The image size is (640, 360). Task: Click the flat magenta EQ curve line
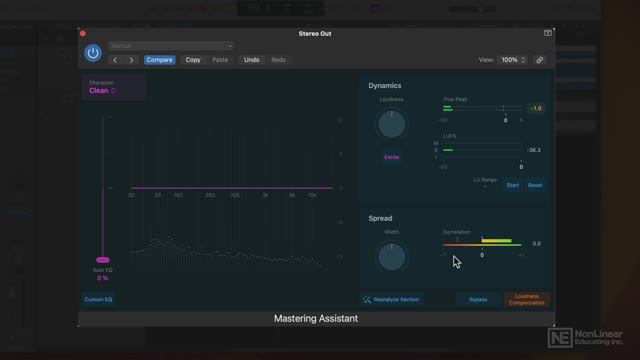coord(232,188)
